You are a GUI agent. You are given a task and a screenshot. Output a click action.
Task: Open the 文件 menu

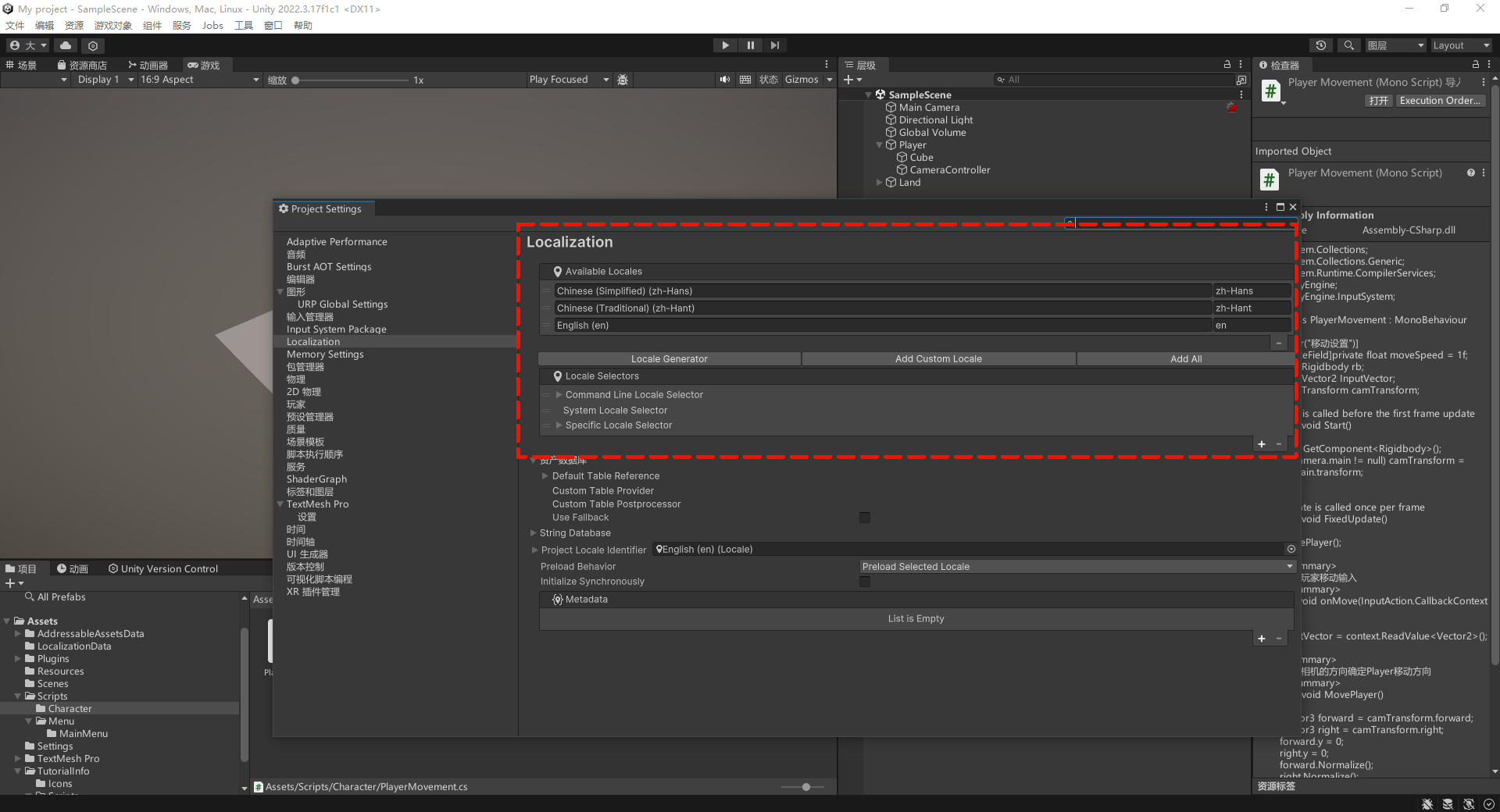(15, 25)
